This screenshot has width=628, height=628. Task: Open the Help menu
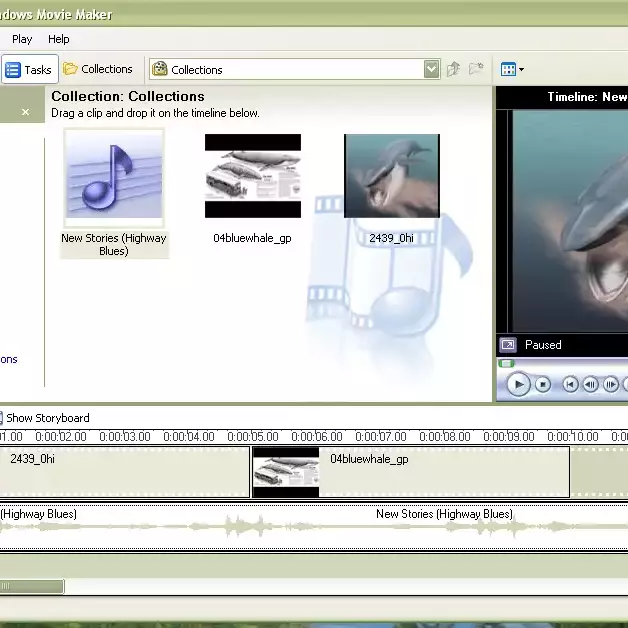coord(59,39)
